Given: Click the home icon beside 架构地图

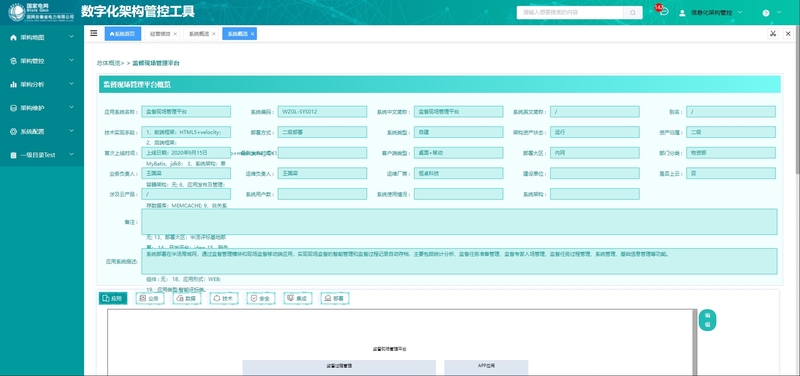Looking at the screenshot, I should click(x=13, y=38).
